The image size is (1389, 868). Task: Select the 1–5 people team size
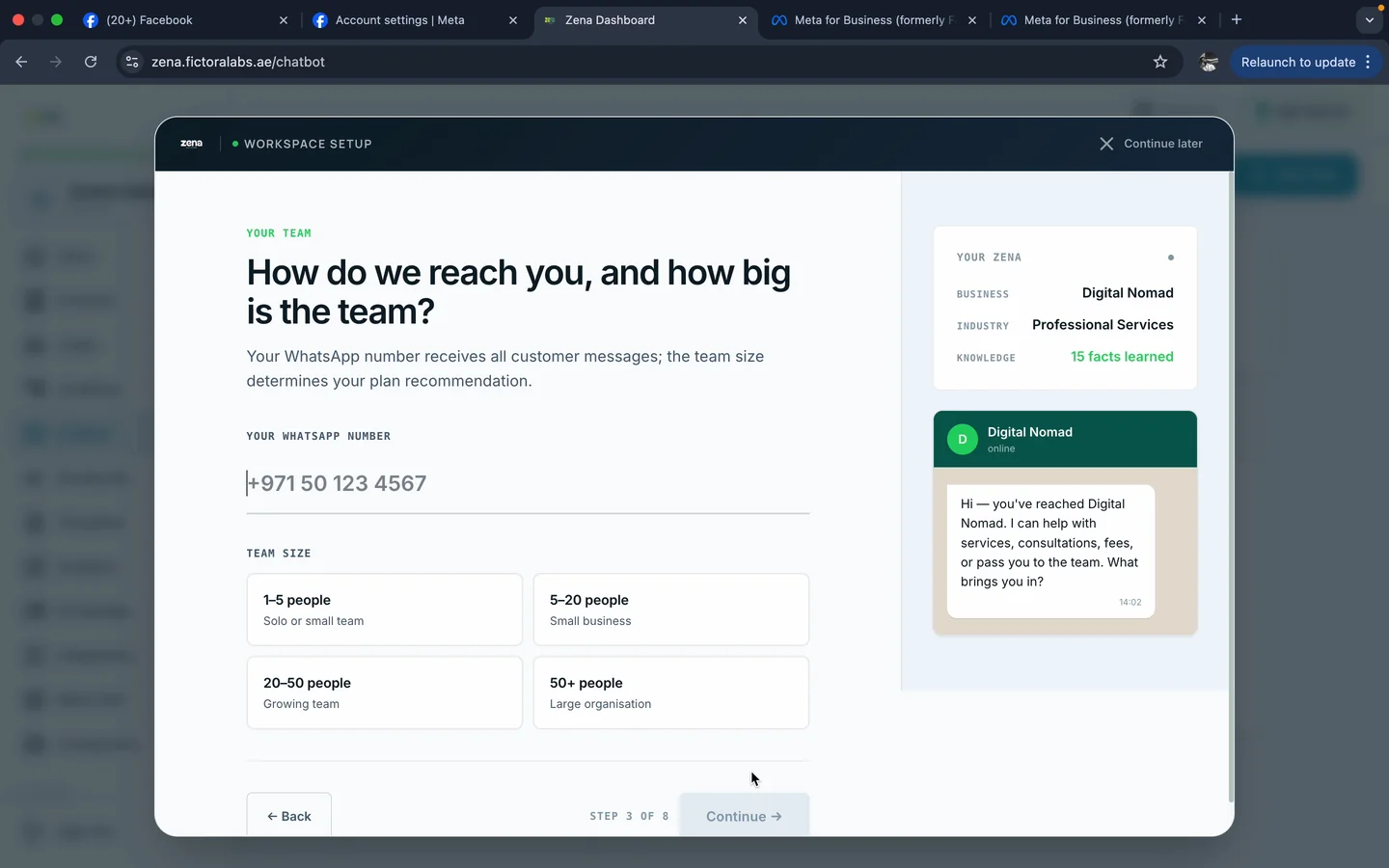pos(384,610)
